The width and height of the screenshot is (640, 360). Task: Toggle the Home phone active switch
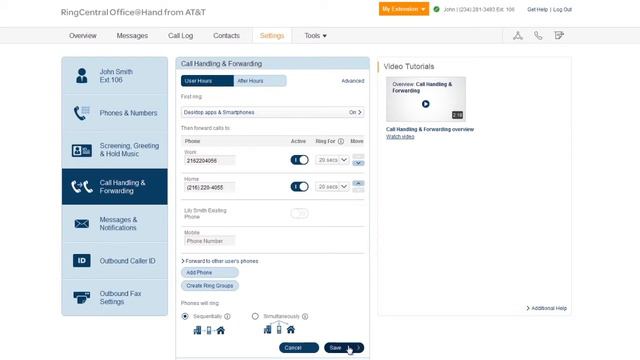tap(300, 187)
